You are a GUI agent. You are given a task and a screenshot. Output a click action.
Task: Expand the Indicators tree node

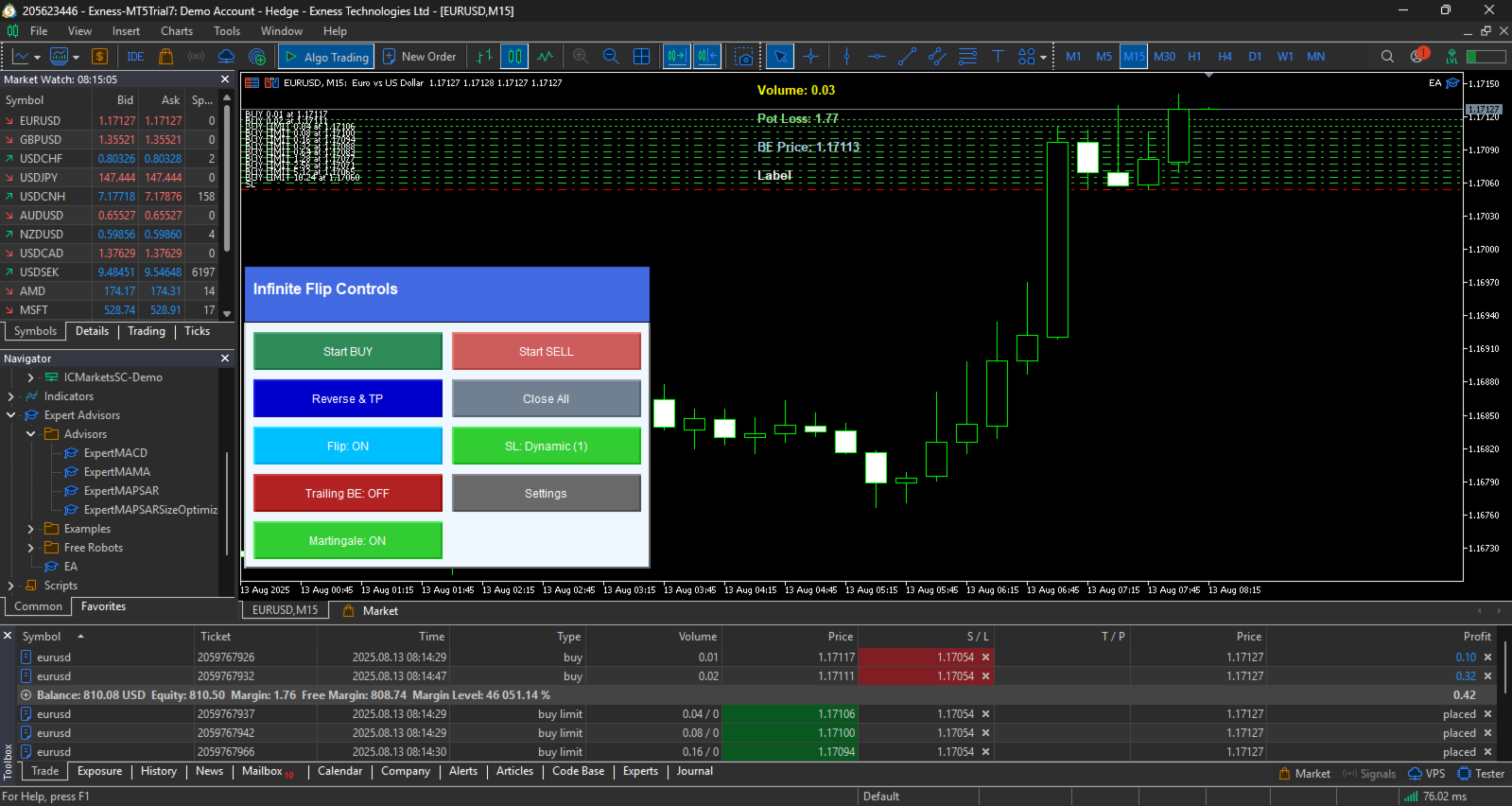[x=10, y=396]
